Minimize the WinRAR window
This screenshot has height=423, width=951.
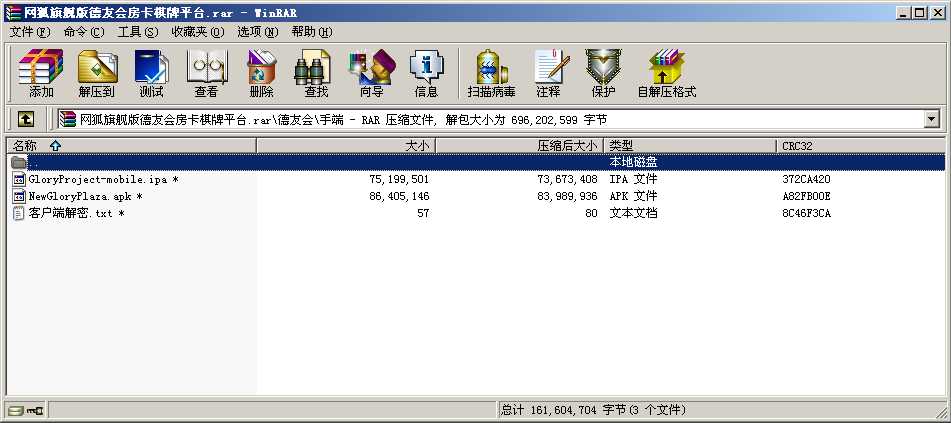point(904,12)
